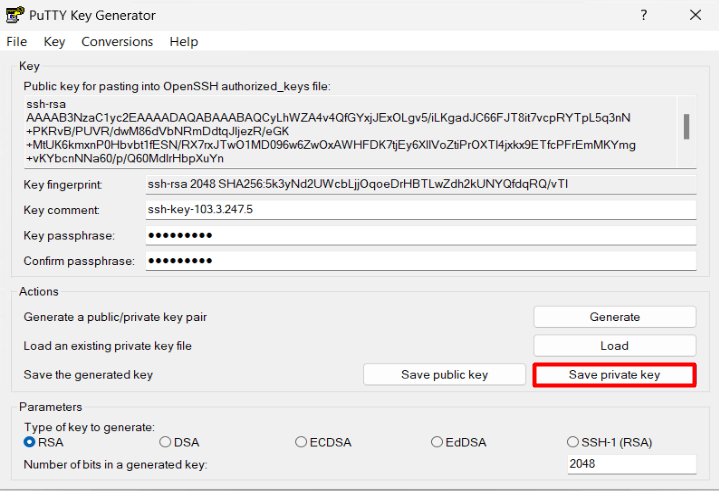
Task: Click the Key comment input field
Action: click(x=421, y=210)
